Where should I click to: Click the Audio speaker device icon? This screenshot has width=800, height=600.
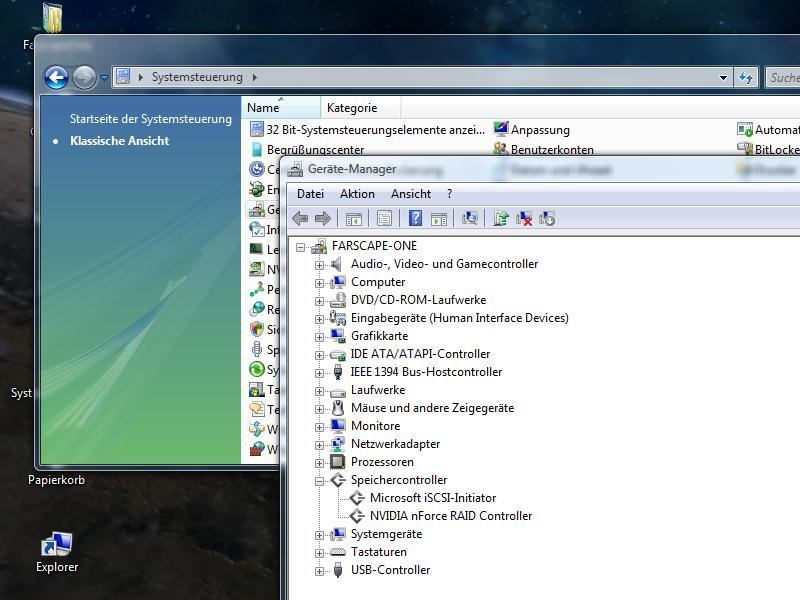[x=337, y=264]
